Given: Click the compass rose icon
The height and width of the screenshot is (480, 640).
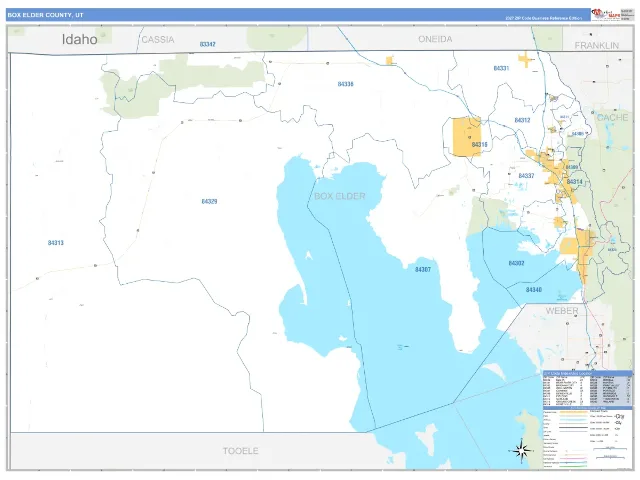Looking at the screenshot, I should pyautogui.click(x=521, y=451).
